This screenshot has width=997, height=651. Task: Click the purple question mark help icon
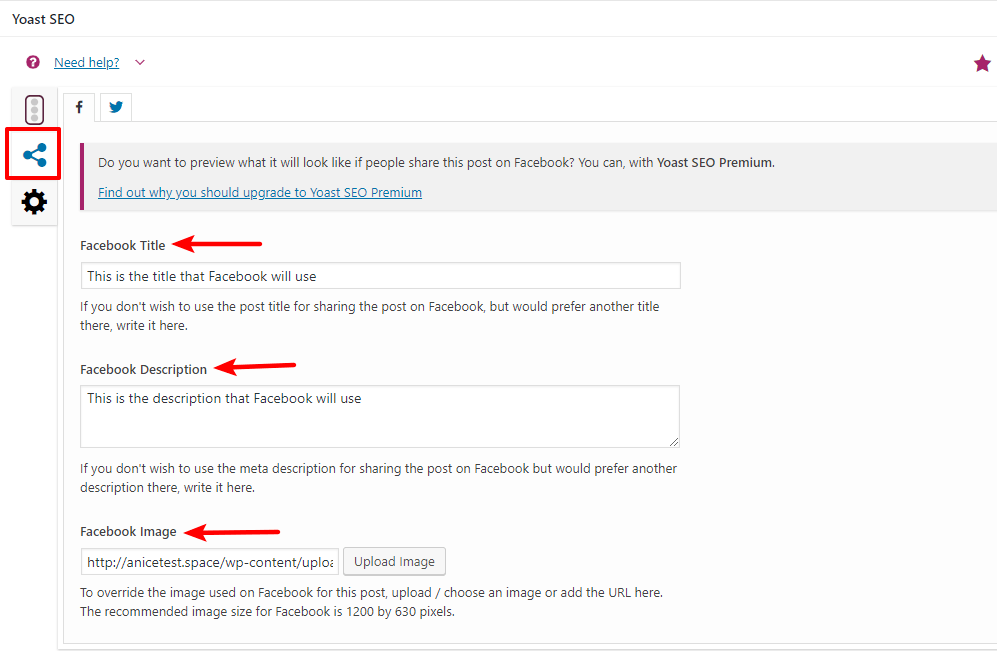point(32,62)
